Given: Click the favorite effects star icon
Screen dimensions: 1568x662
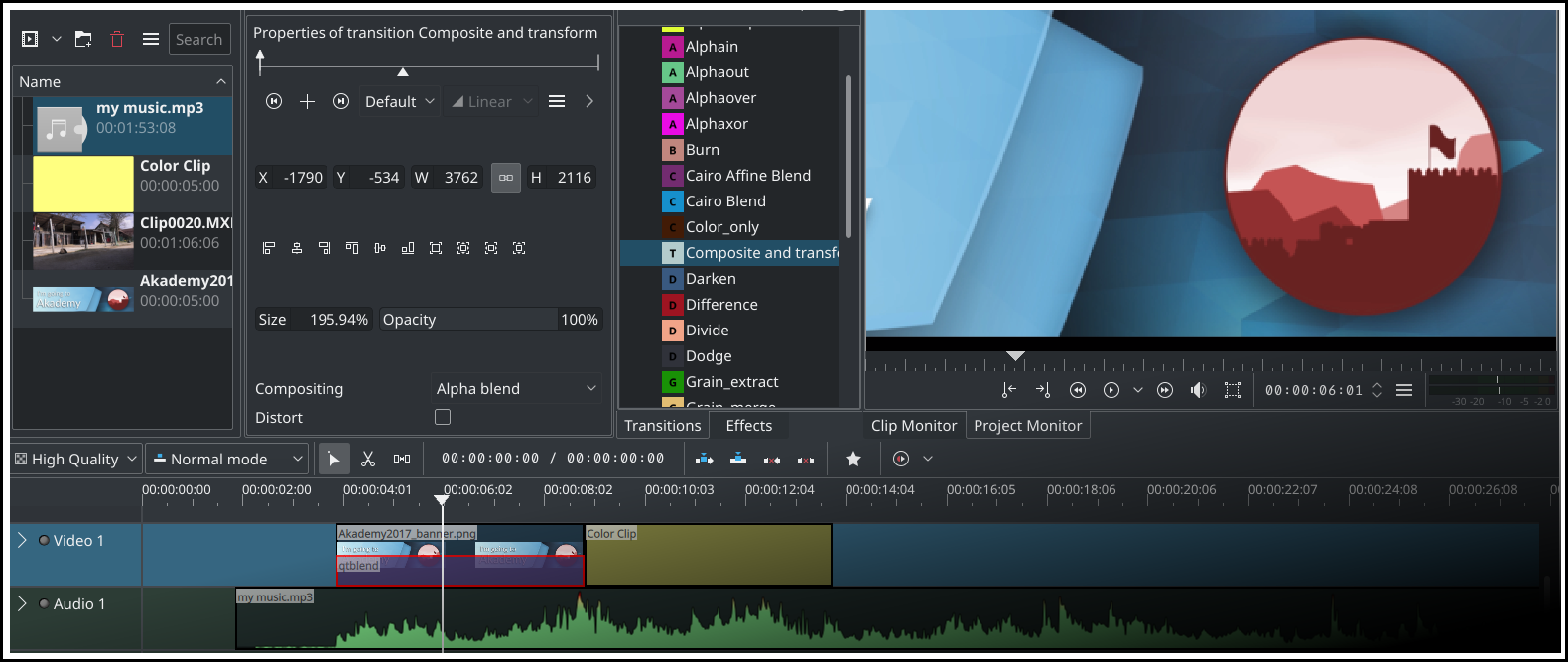Looking at the screenshot, I should click(853, 459).
